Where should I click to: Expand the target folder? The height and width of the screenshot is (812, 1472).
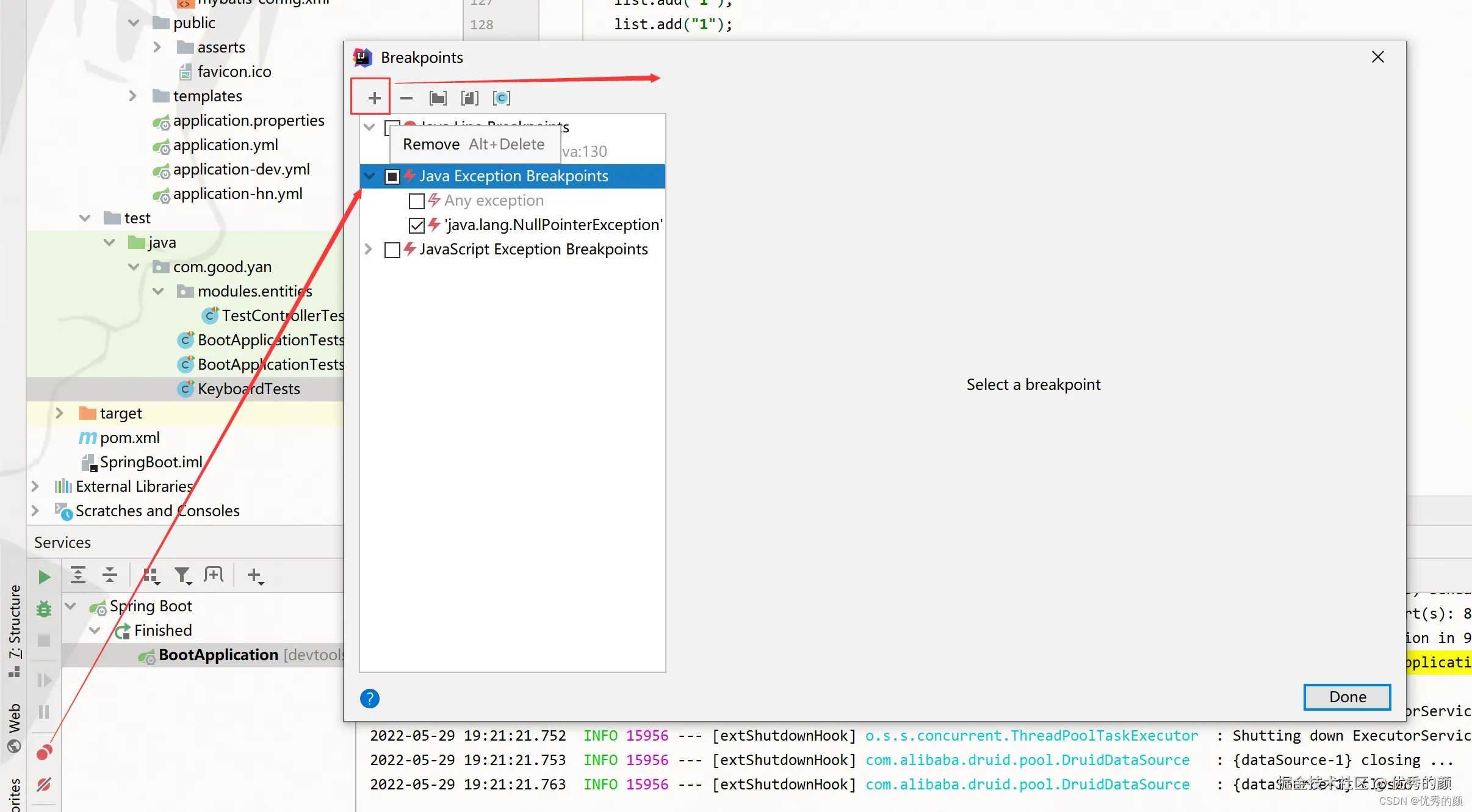click(x=59, y=413)
